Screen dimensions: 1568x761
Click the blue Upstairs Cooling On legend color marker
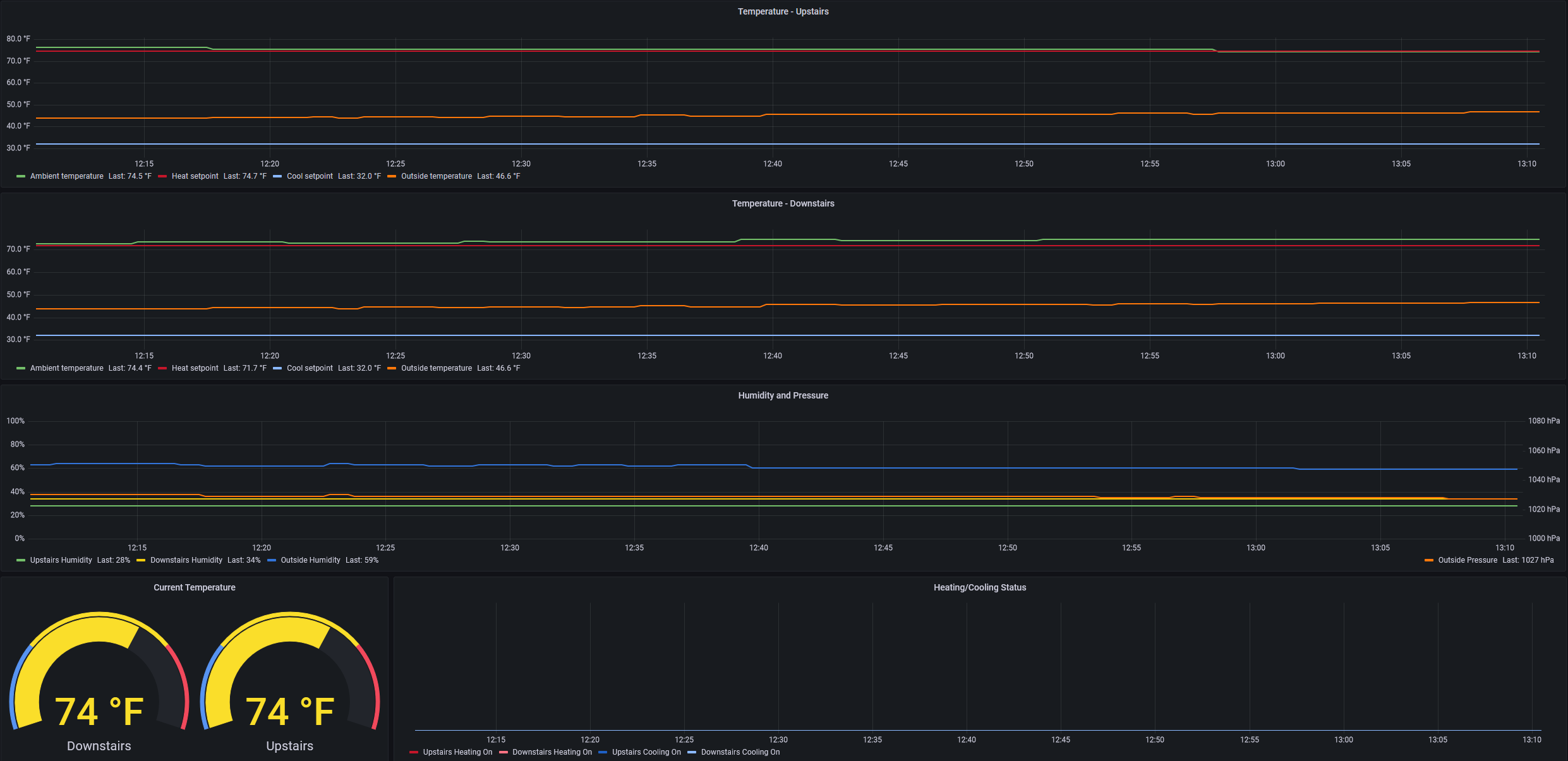[x=603, y=752]
